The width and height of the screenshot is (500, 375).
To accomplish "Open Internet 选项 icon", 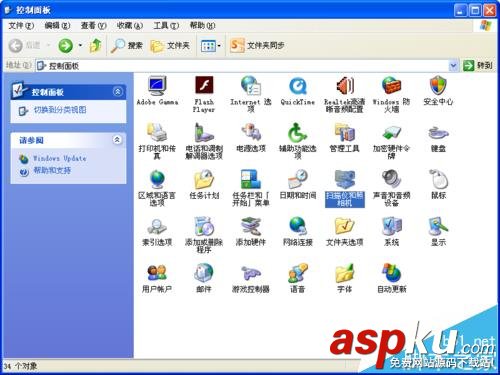I will click(251, 85).
